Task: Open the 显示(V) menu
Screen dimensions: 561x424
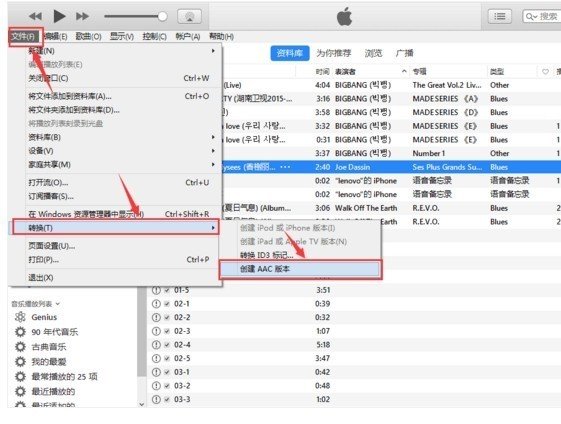Action: [122, 36]
